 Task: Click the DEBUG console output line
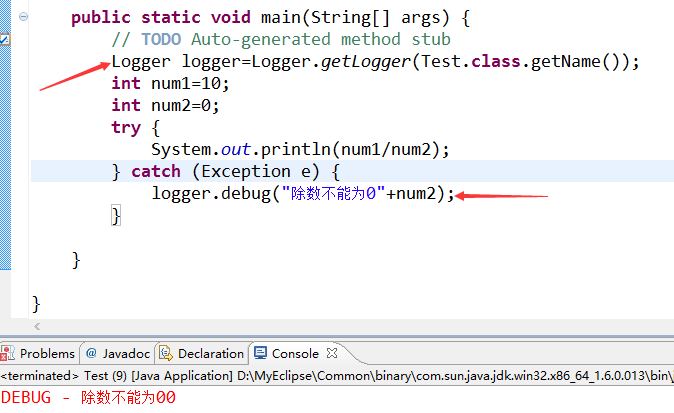click(x=89, y=398)
